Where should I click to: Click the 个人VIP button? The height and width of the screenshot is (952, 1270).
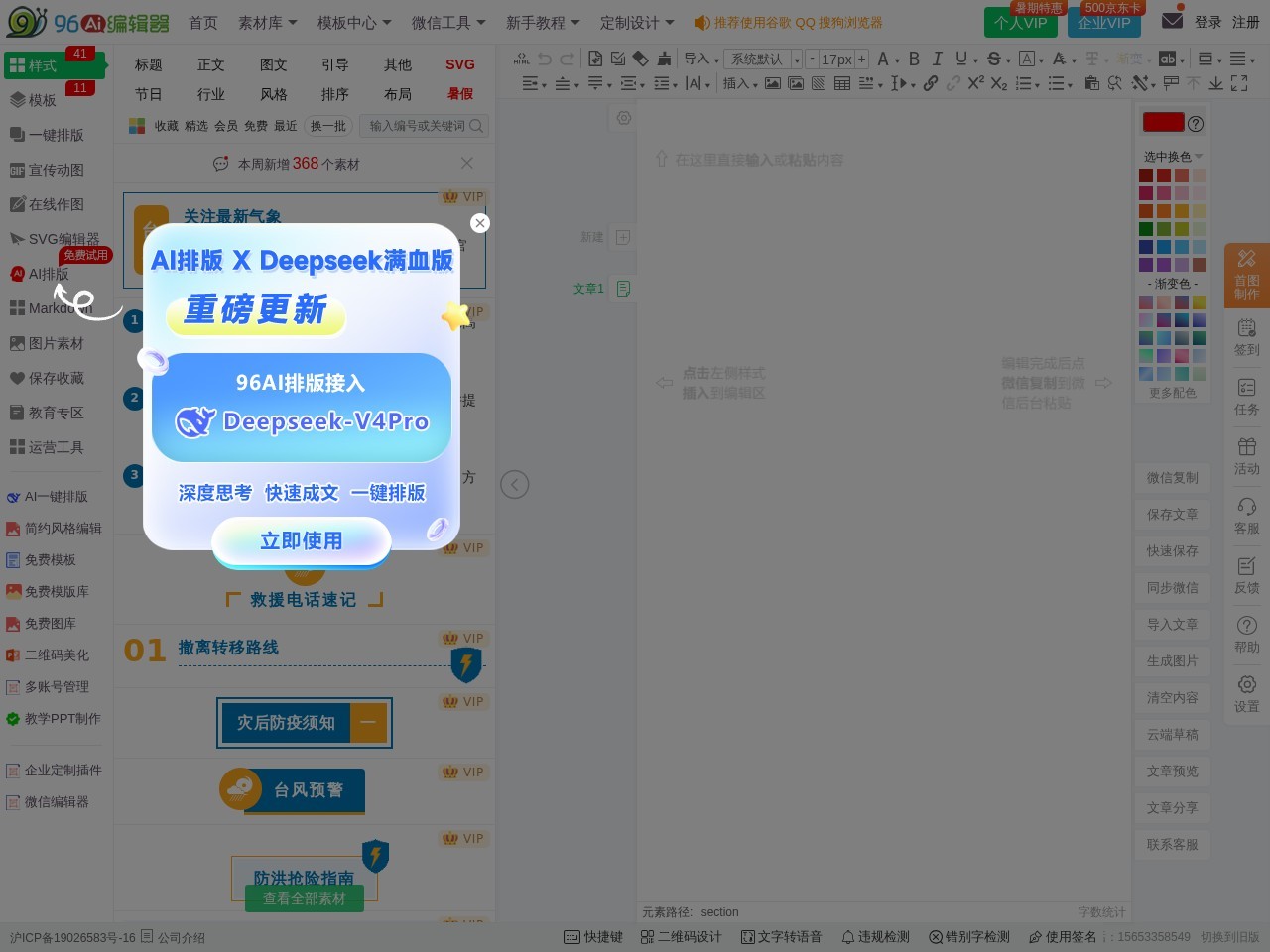click(x=1021, y=22)
